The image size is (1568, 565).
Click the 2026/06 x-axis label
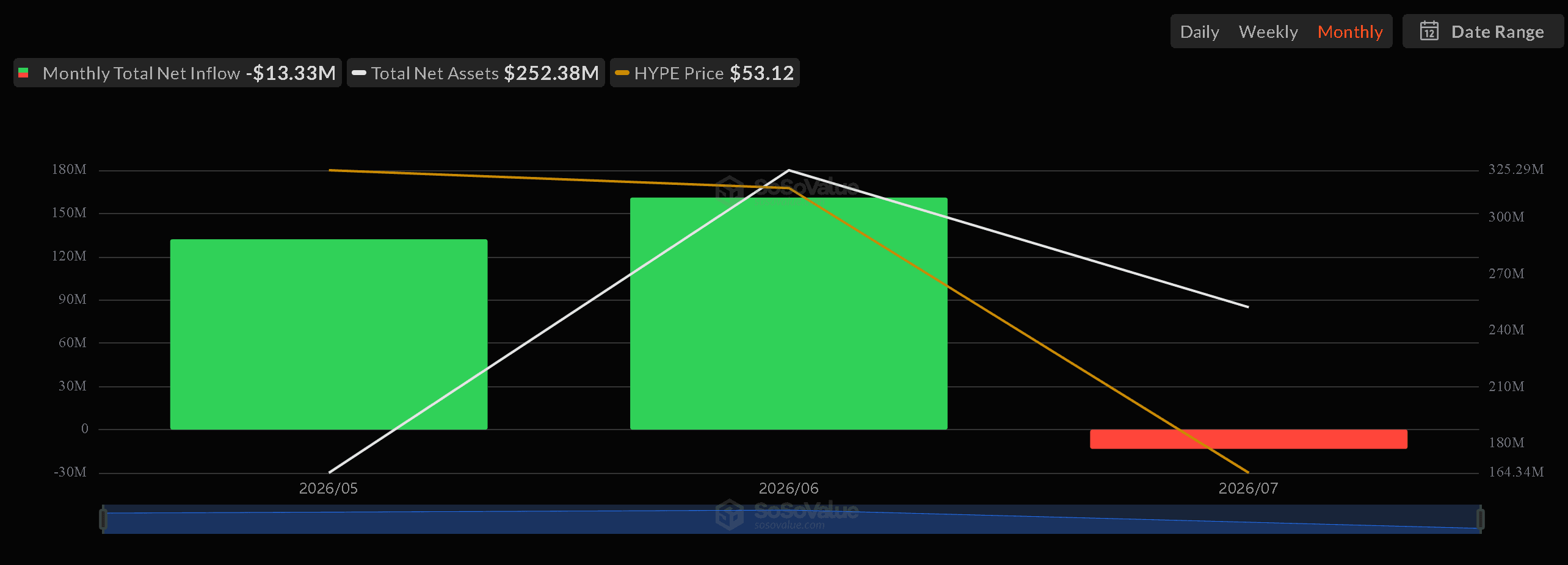tap(788, 488)
